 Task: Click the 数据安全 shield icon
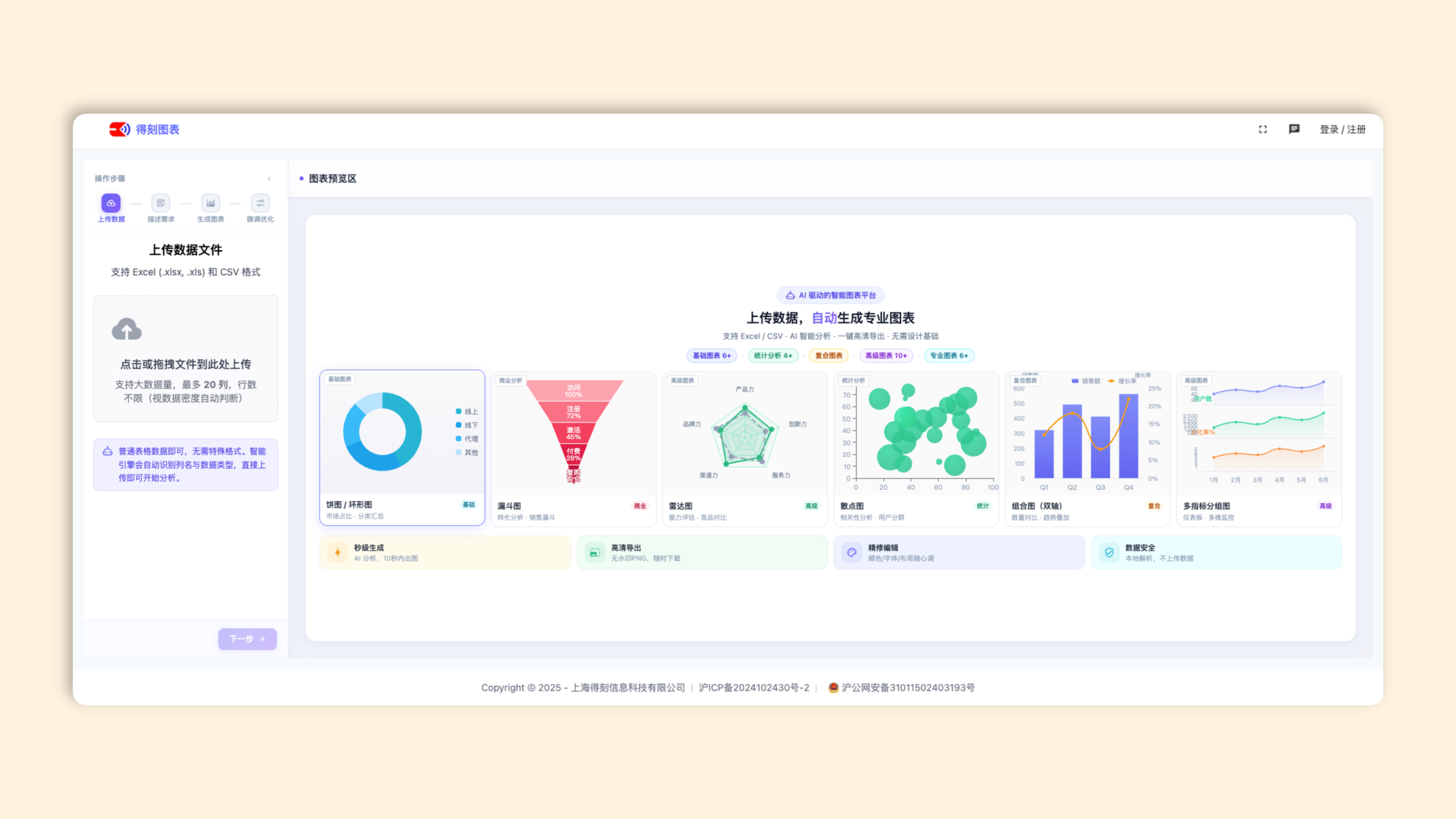1109,551
